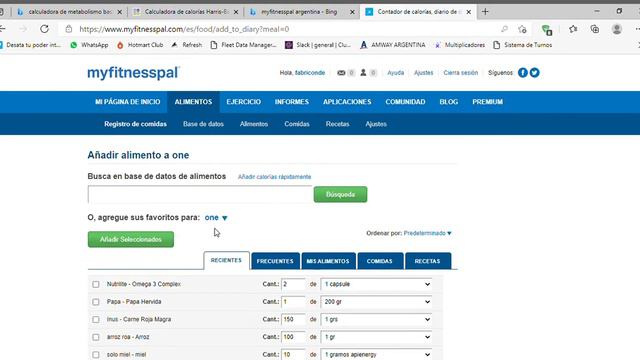Viewport: 640px width, 360px height.
Task: Close the 'calculadora de metabolismo' tab
Action: point(120,12)
